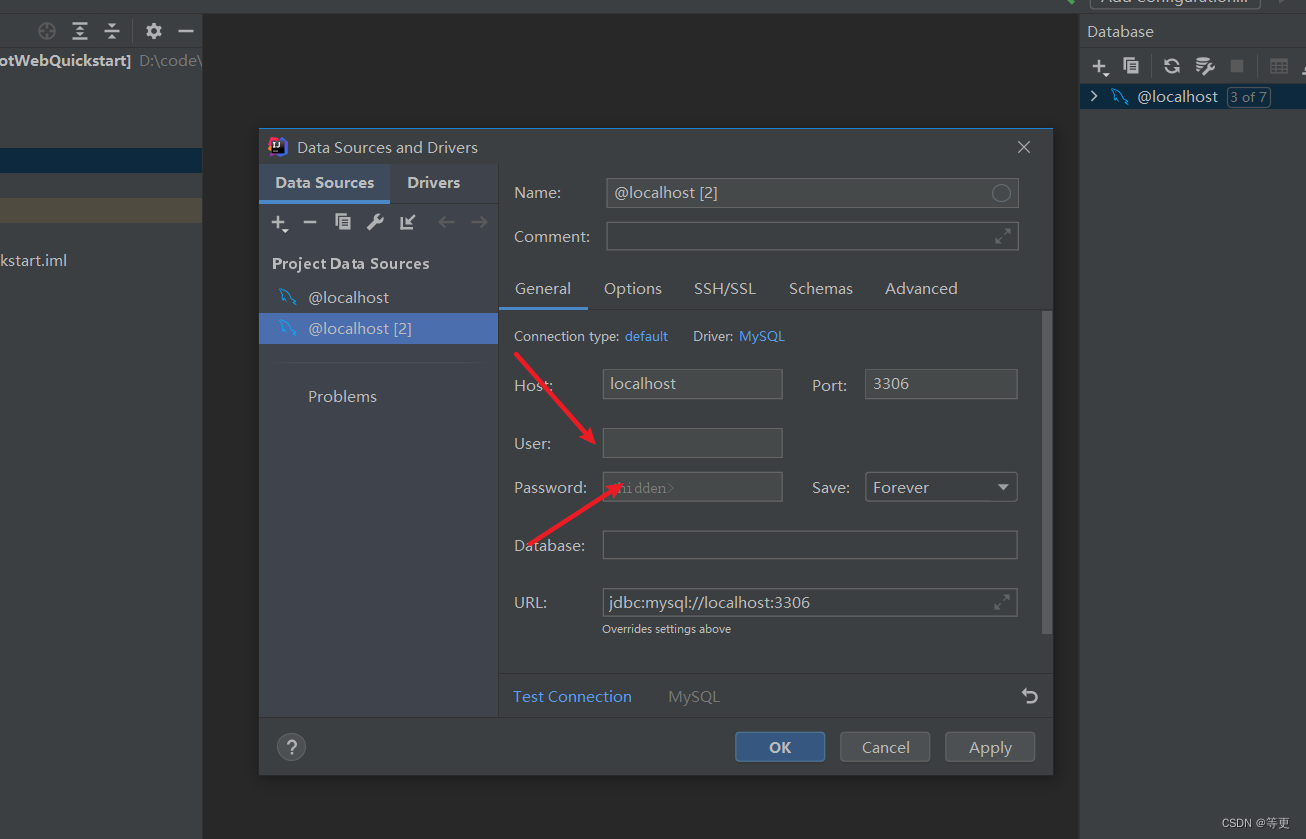Duplicate the selected data source in dialog toolbar

tap(343, 222)
